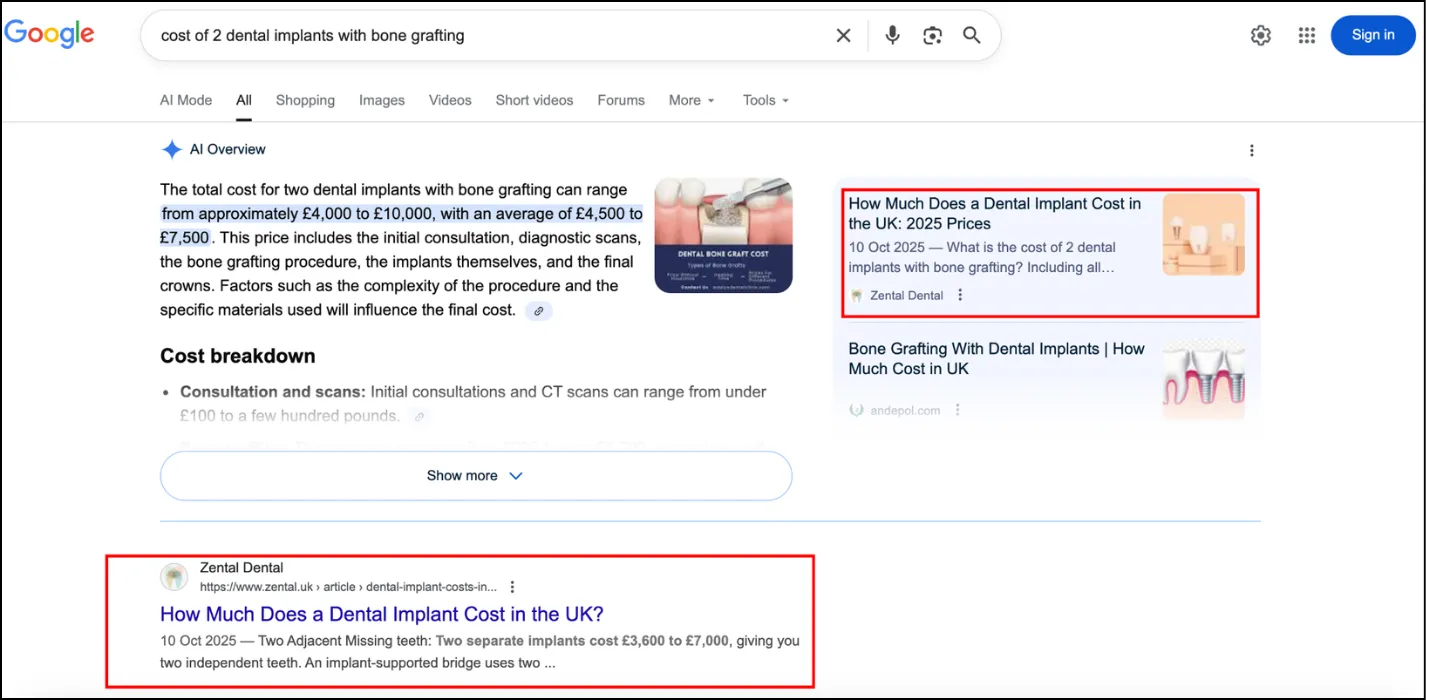Open dental bone graft cost image

coord(723,235)
